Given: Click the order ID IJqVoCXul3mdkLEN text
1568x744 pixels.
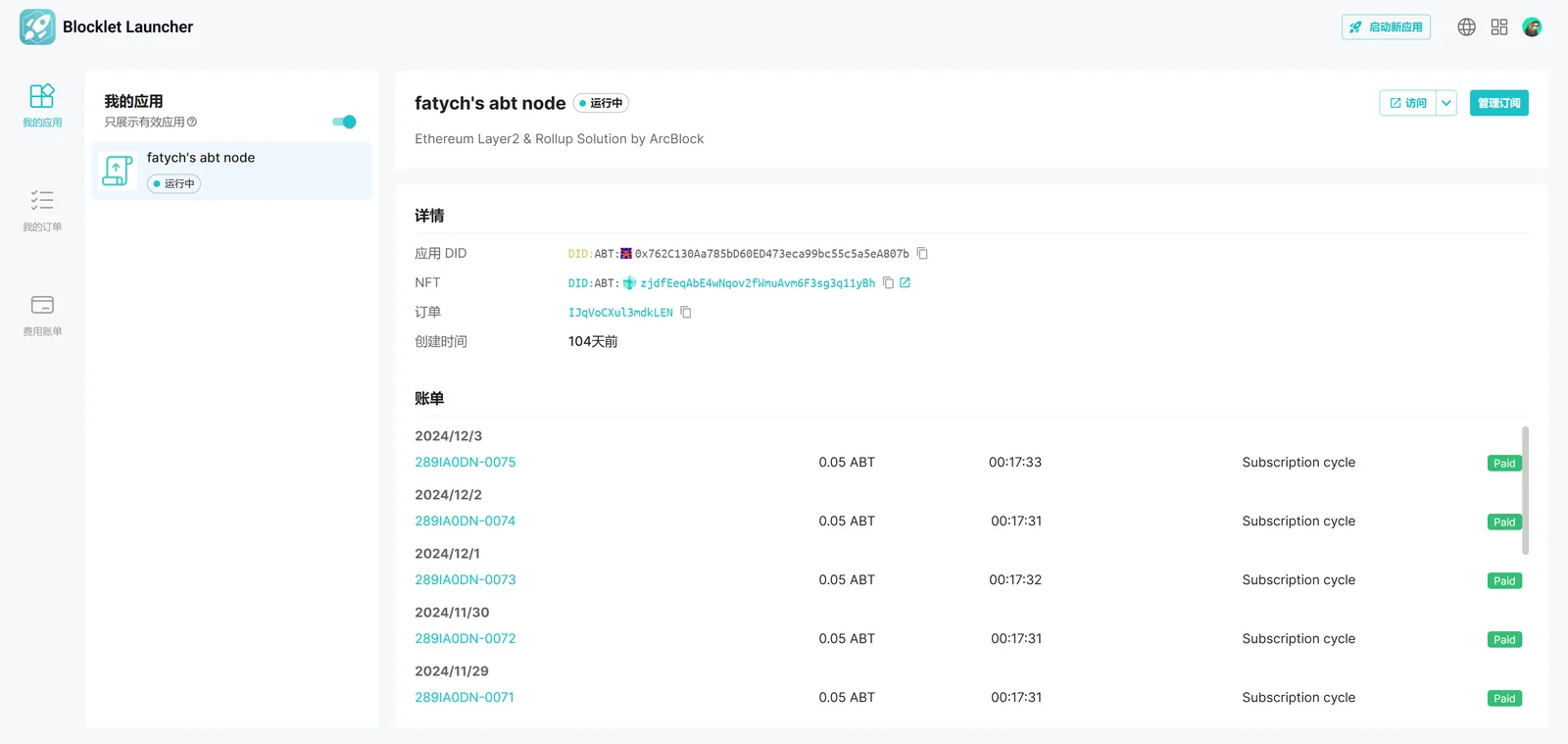Looking at the screenshot, I should (620, 313).
